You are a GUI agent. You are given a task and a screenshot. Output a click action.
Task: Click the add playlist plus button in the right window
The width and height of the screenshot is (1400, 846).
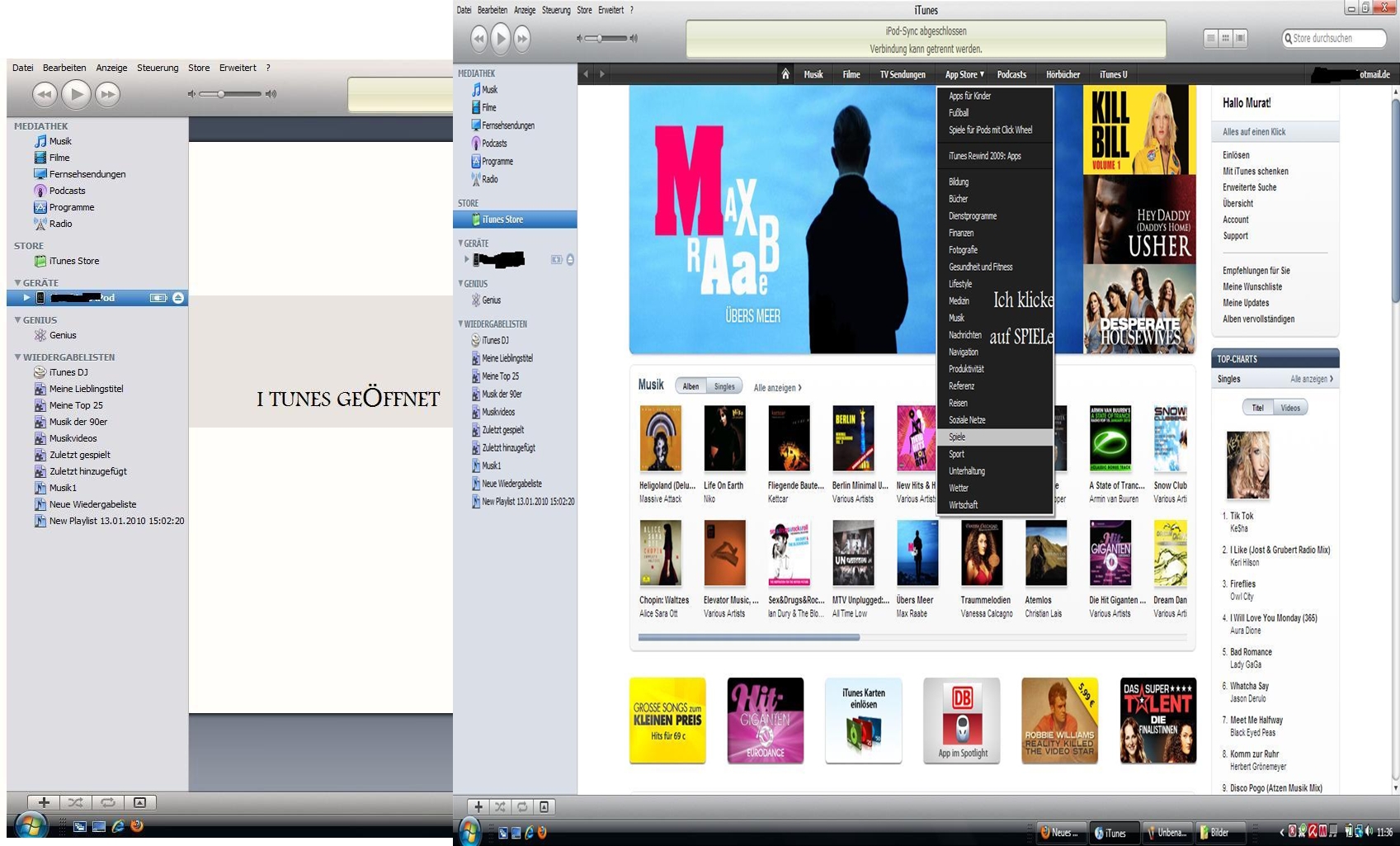478,806
